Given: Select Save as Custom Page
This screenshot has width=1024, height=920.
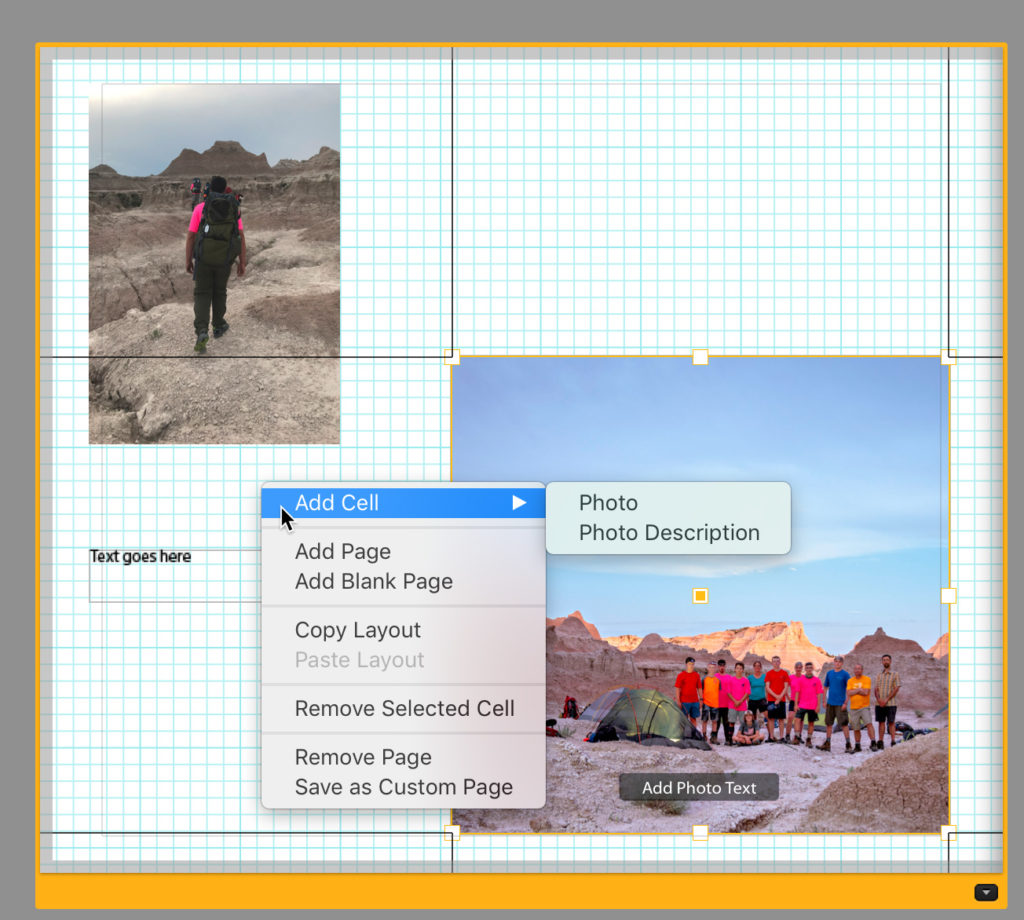Looking at the screenshot, I should click(403, 788).
